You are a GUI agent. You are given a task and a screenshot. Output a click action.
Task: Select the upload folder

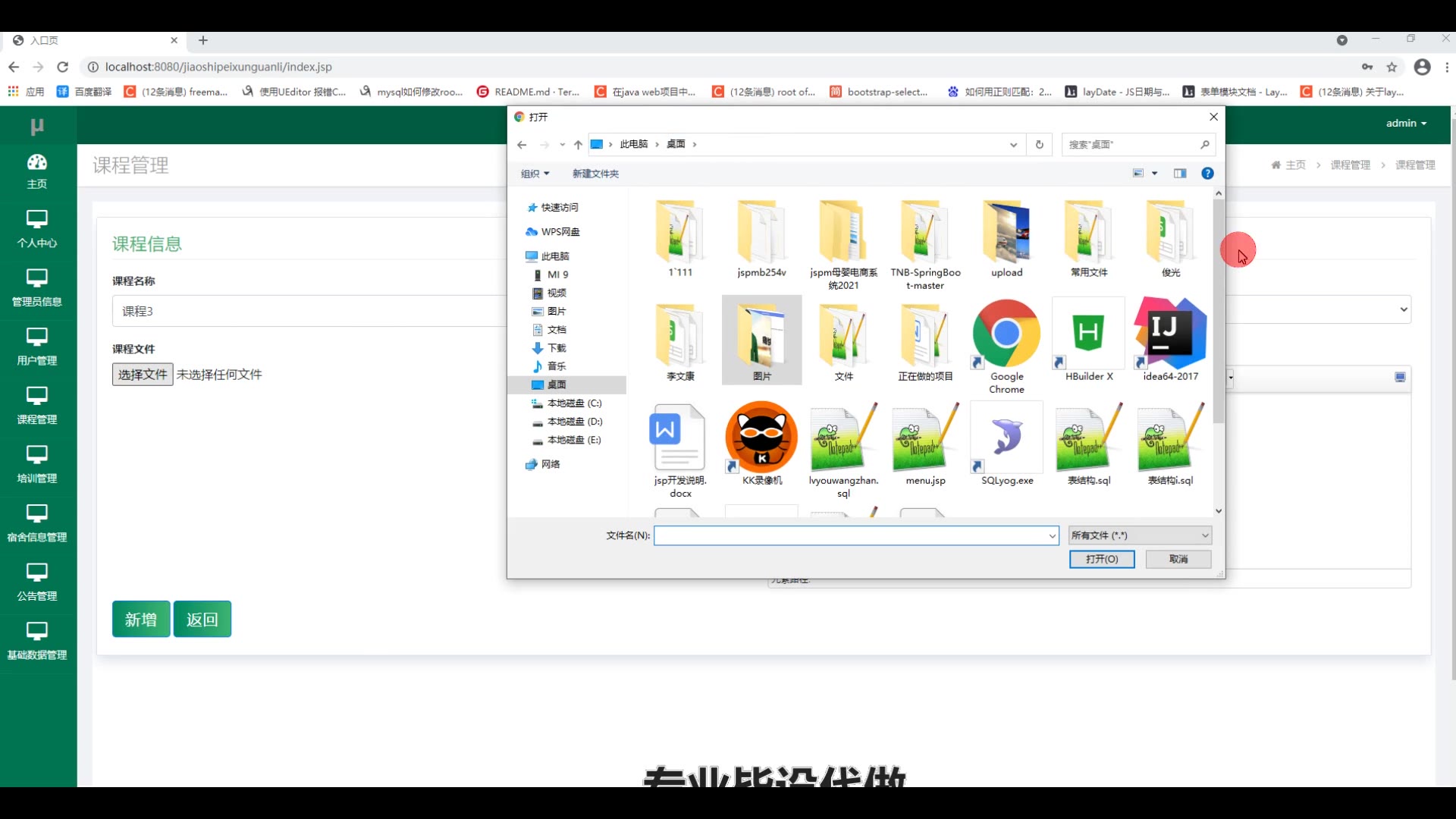[1007, 239]
